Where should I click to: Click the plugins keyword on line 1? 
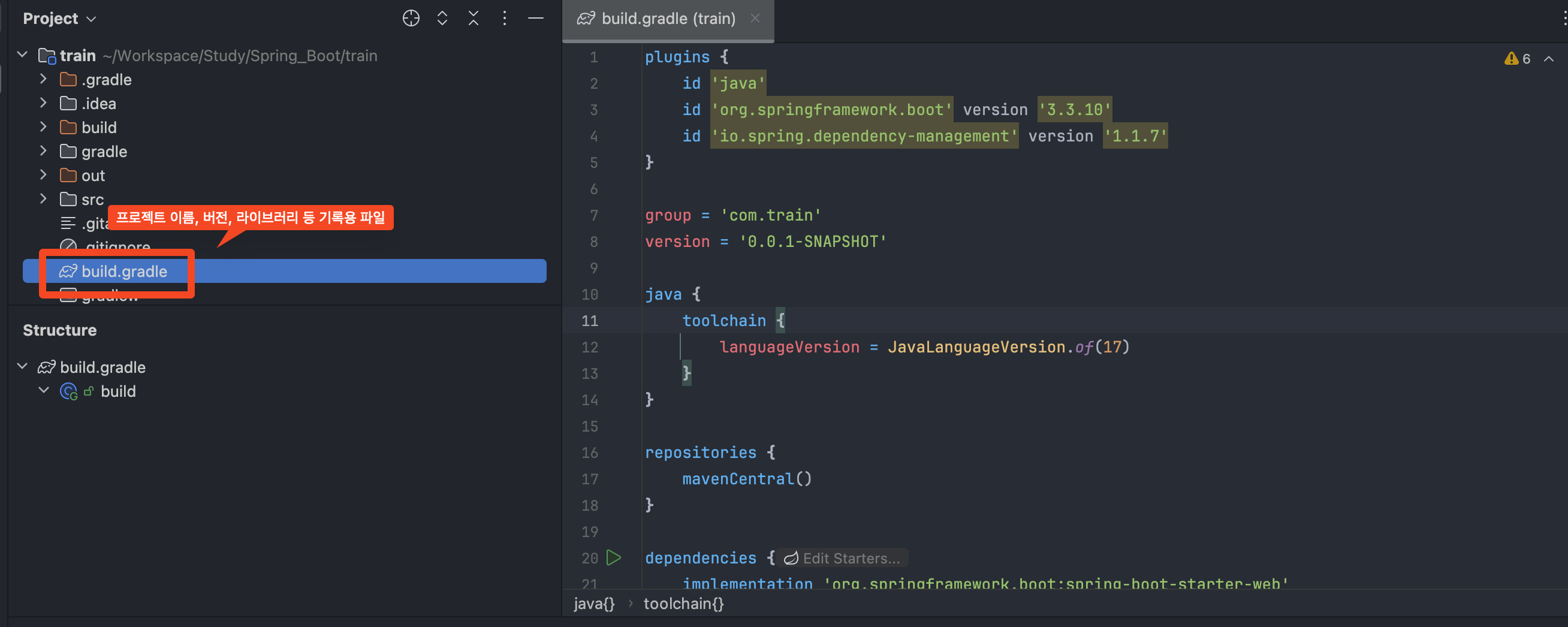[677, 57]
